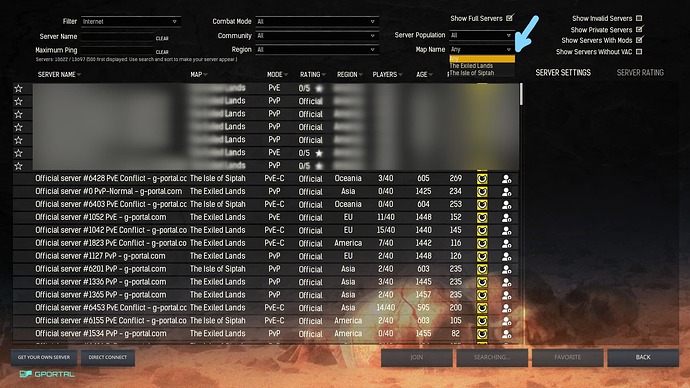Screen dimensions: 690x388
Task: Click the player icon on server #1534 row
Action: pyautogui.click(x=506, y=334)
